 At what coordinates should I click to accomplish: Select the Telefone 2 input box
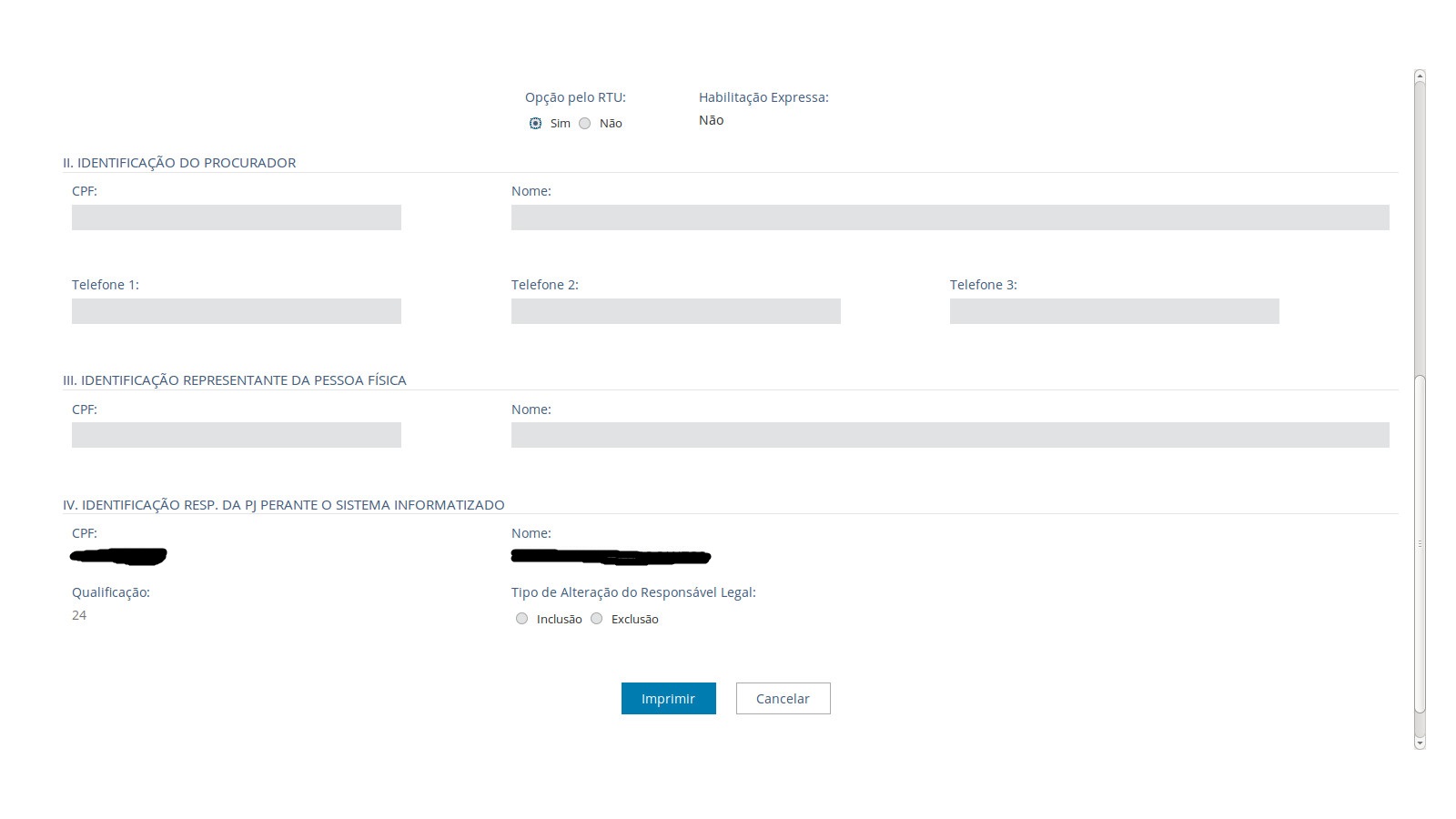pos(675,311)
